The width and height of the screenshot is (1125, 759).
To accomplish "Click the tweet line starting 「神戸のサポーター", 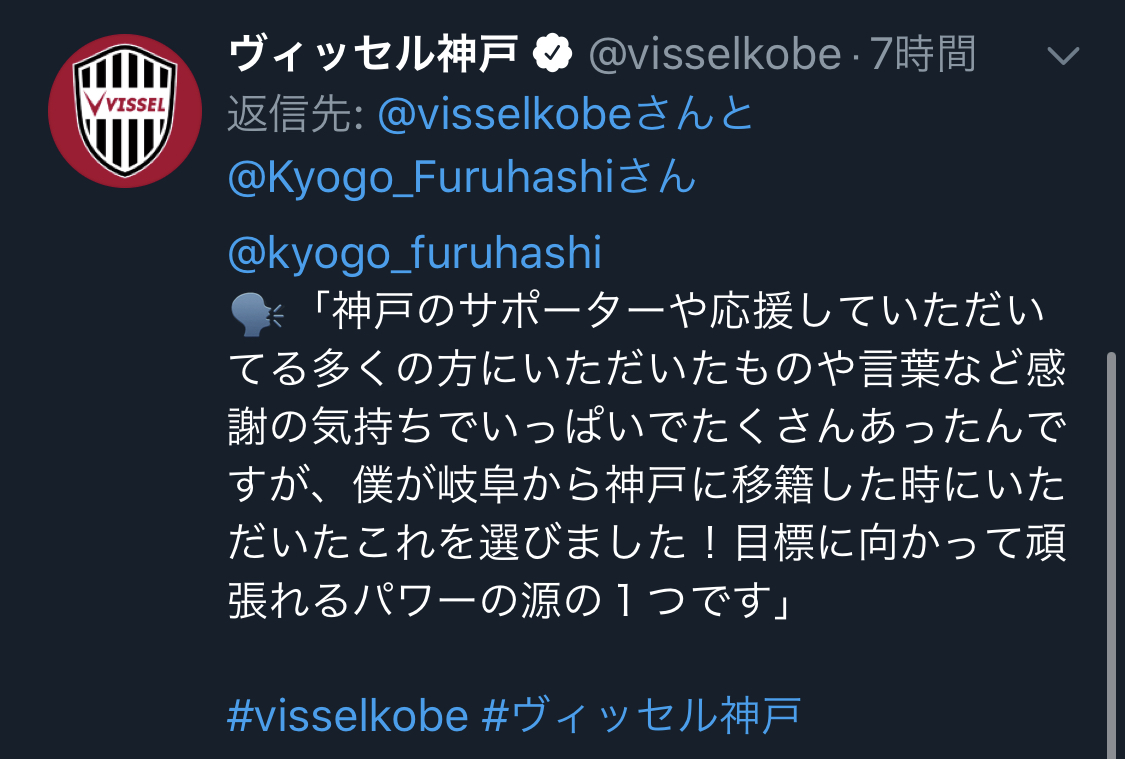I will coord(680,315).
